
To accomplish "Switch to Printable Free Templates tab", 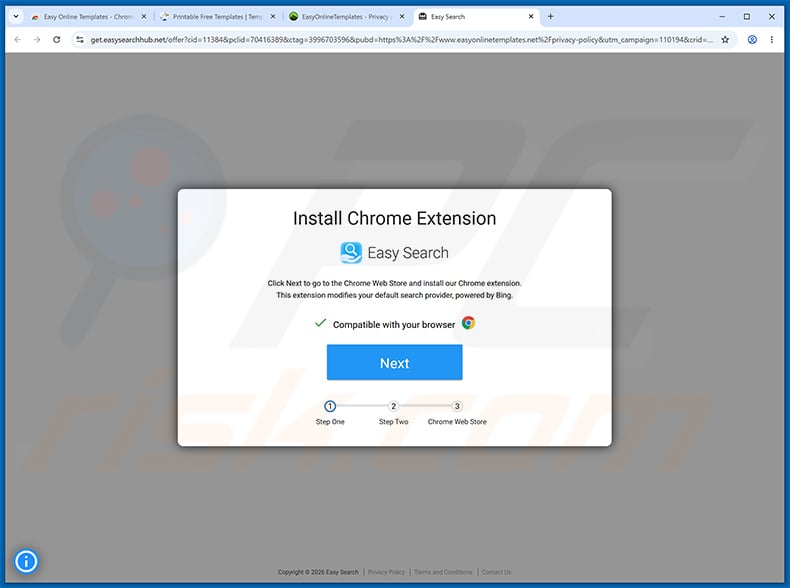I will point(217,17).
